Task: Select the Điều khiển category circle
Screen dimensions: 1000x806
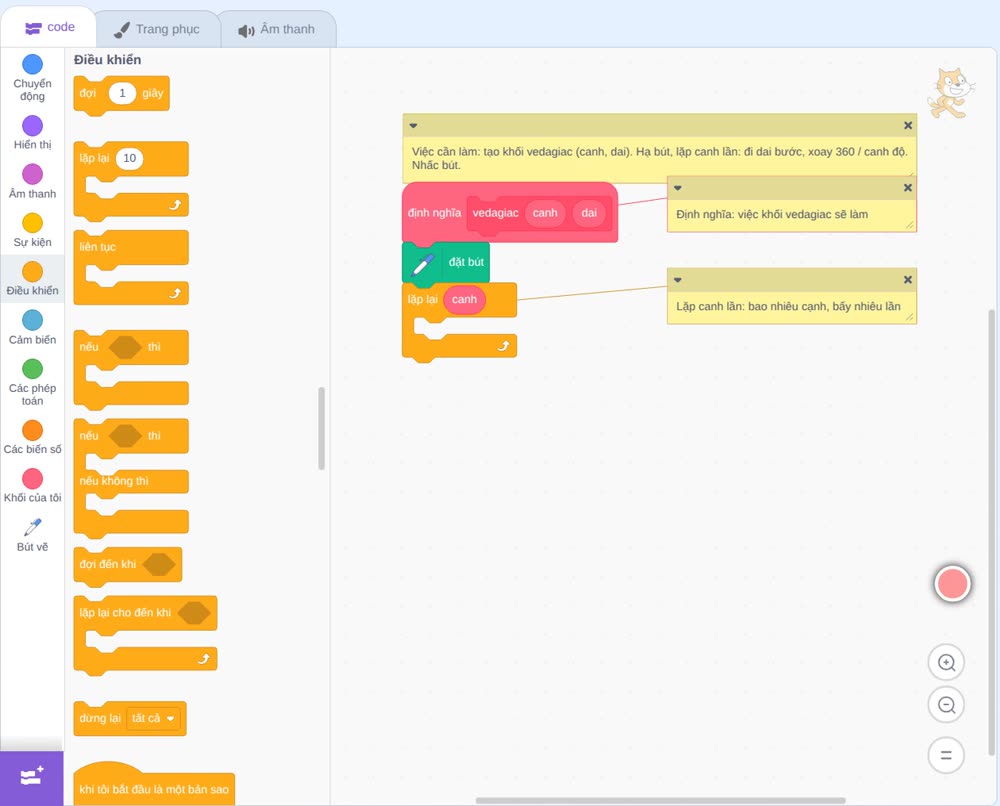Action: pos(33,272)
